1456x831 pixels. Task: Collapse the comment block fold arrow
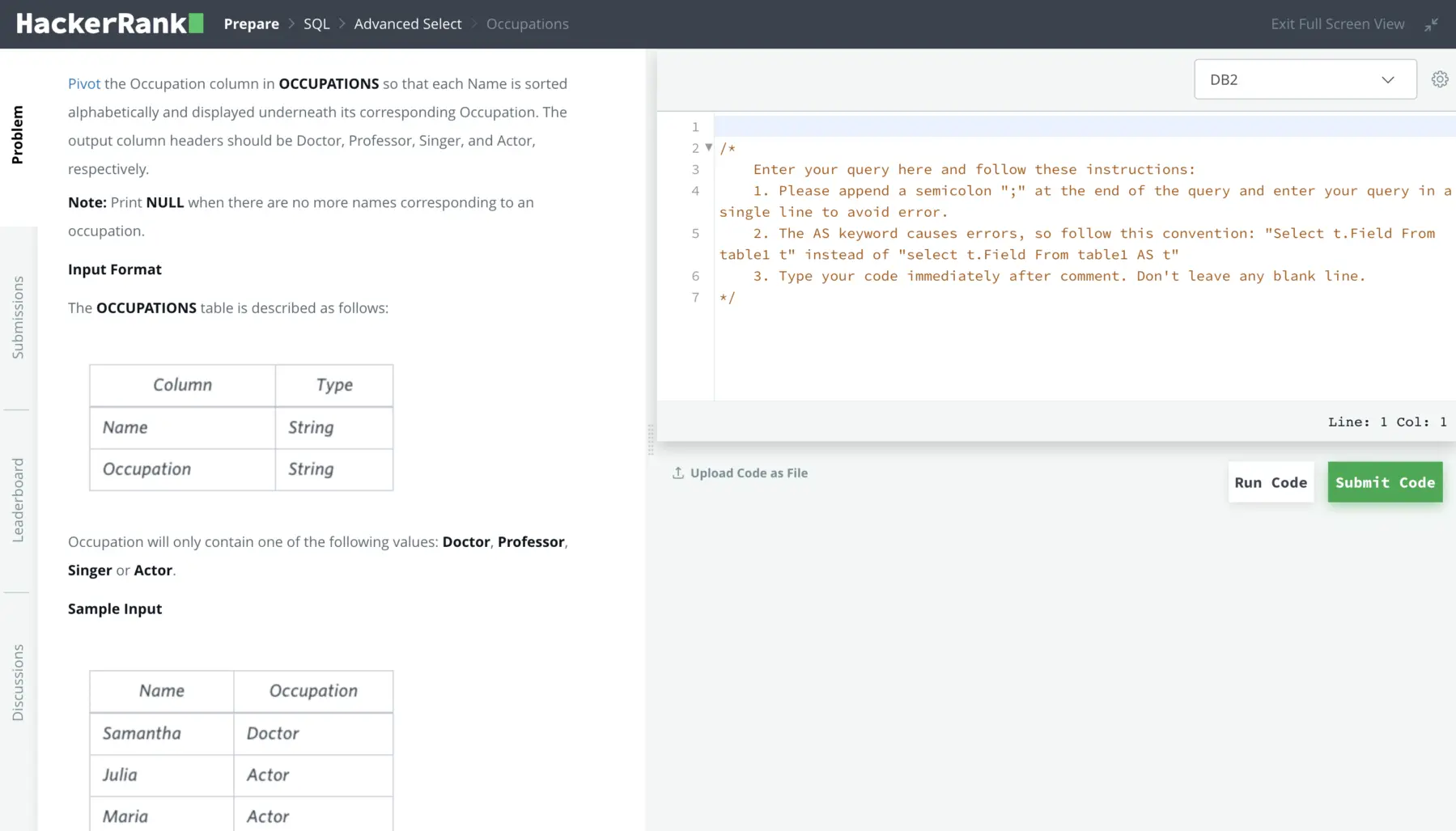(709, 148)
